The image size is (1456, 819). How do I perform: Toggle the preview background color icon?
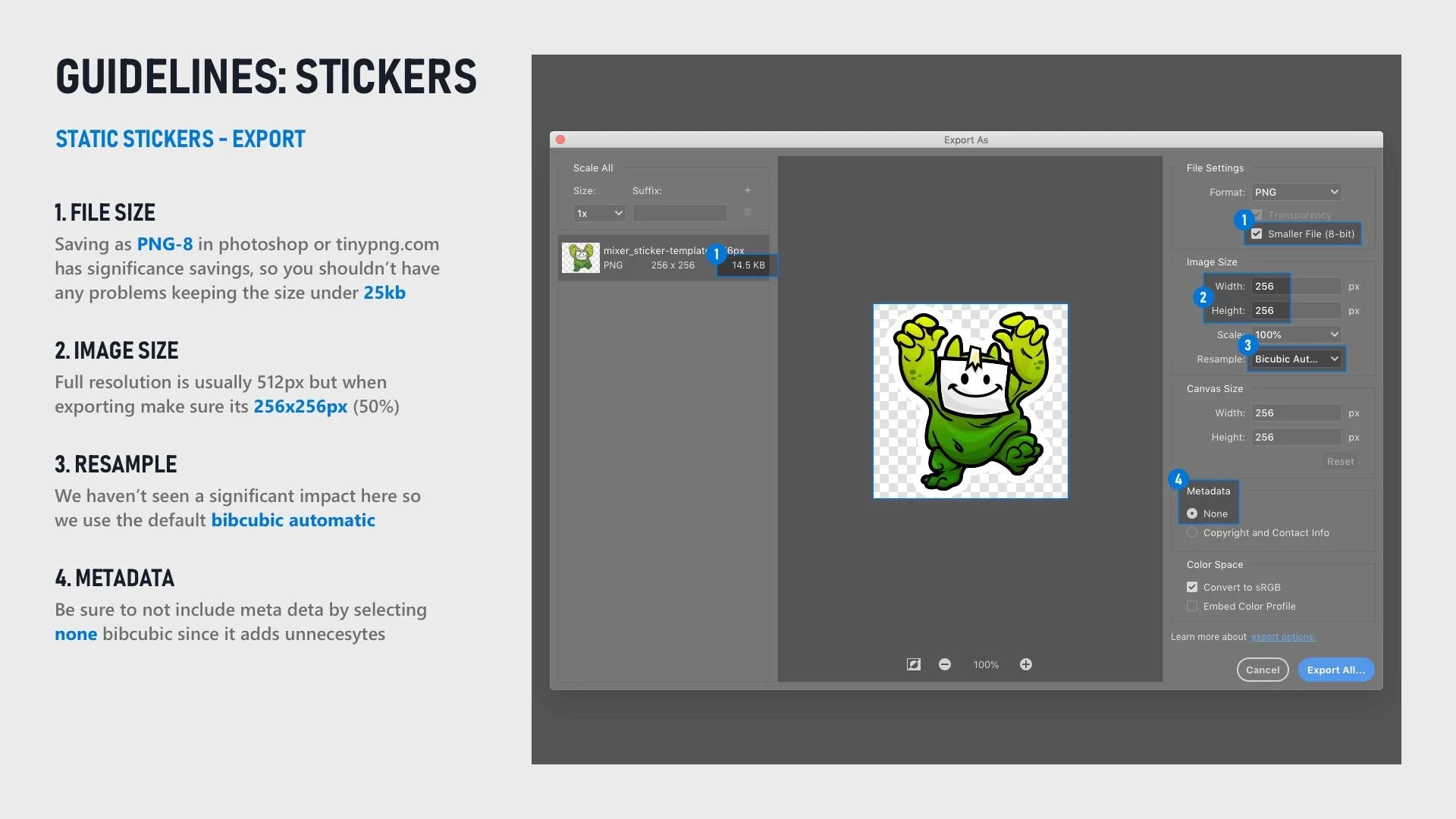point(914,664)
